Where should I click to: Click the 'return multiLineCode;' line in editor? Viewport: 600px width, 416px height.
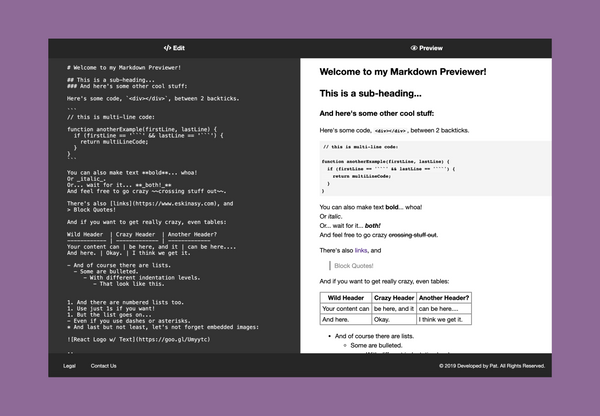coord(114,142)
